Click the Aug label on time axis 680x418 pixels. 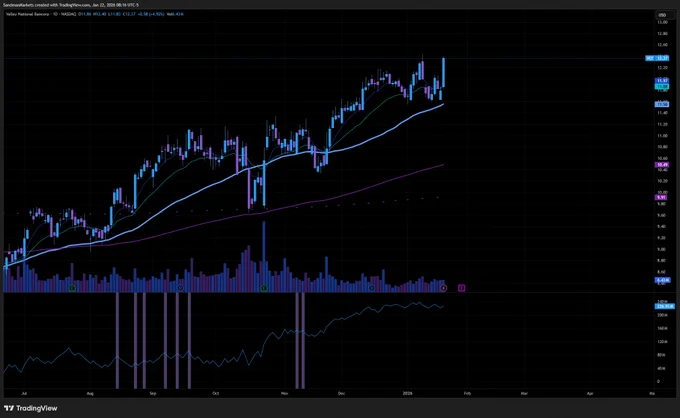(90, 394)
